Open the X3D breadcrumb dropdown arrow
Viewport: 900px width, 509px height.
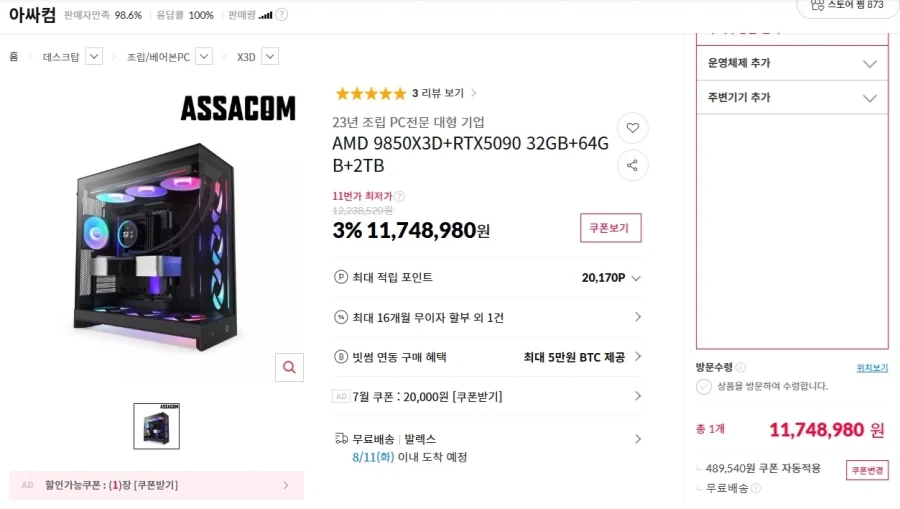click(x=270, y=57)
